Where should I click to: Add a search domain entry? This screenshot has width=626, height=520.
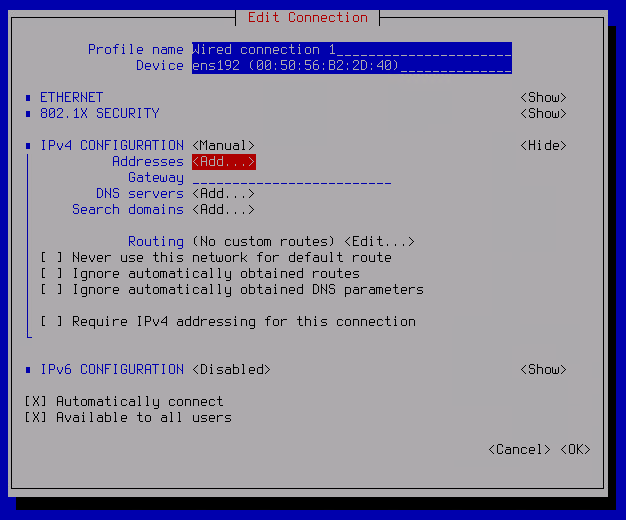[x=224, y=210]
